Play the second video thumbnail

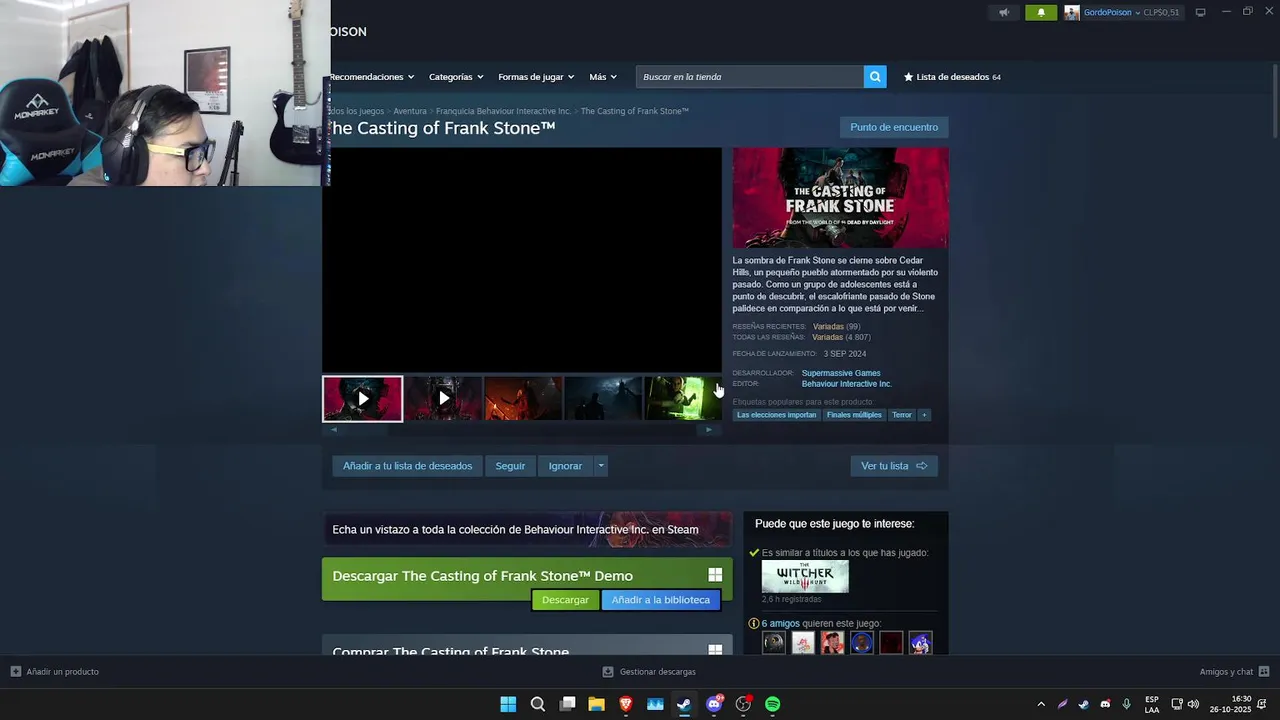pos(443,399)
